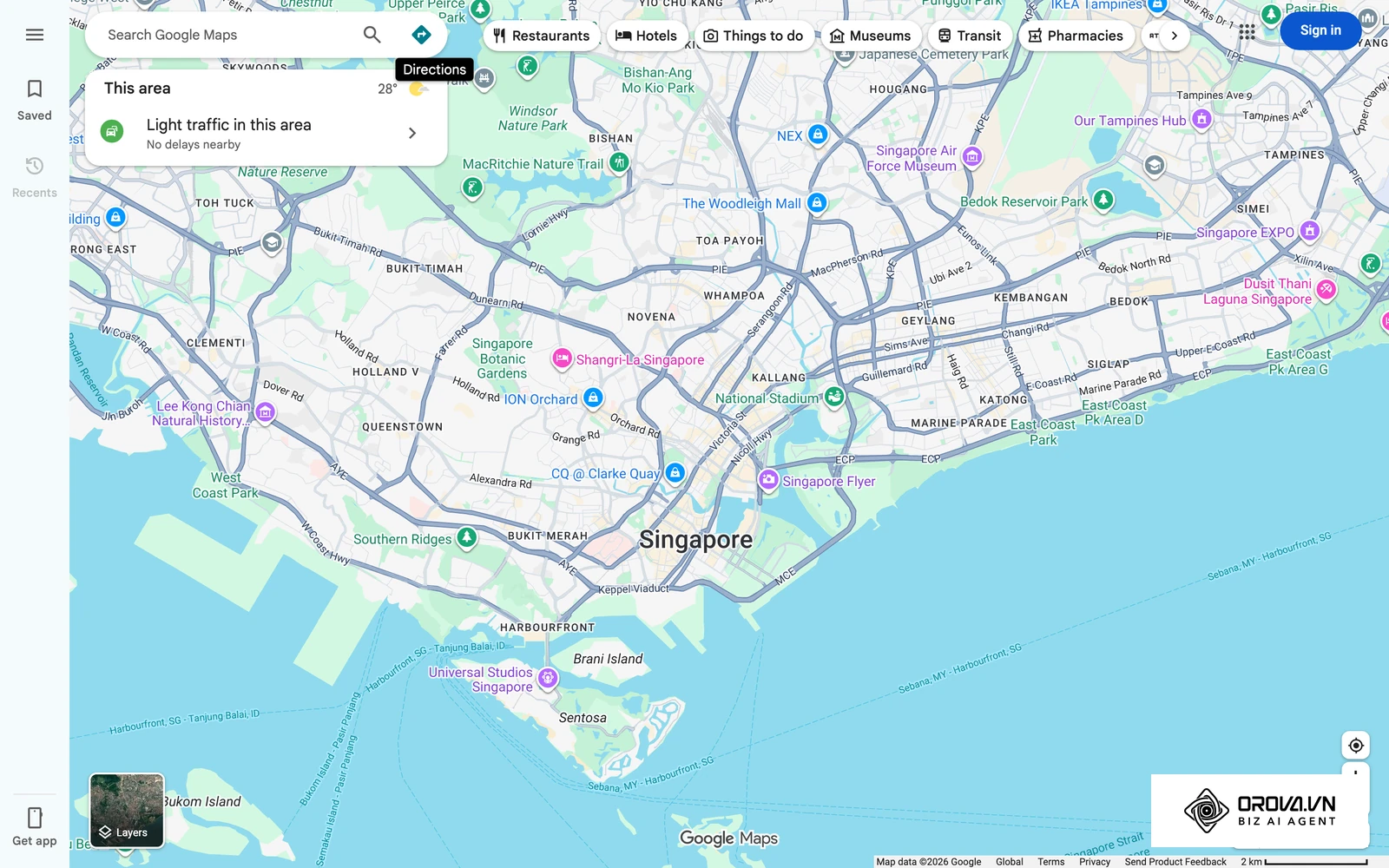Select the Singapore EXPO pin

[x=1310, y=231]
